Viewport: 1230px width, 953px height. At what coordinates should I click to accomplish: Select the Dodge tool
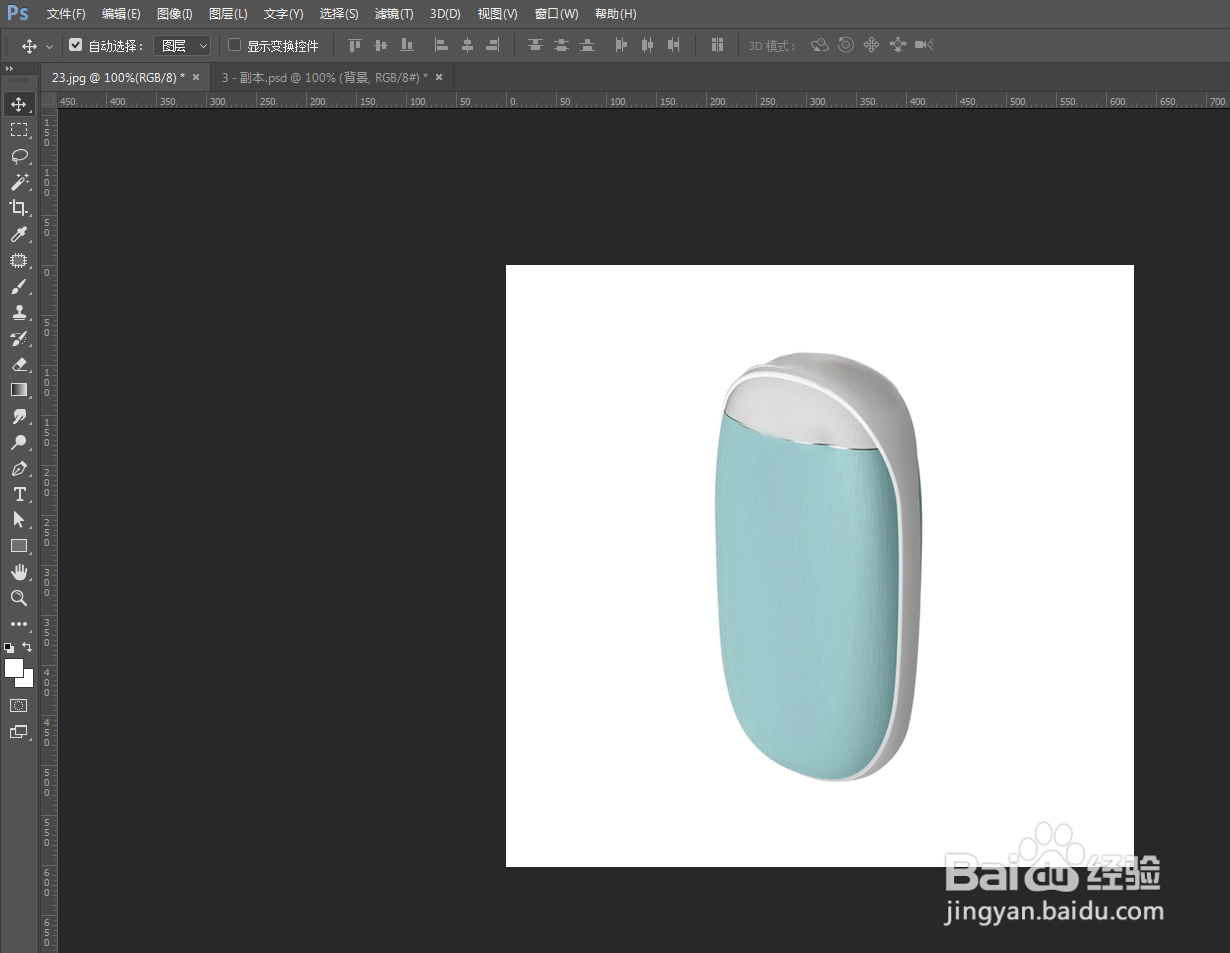(19, 442)
